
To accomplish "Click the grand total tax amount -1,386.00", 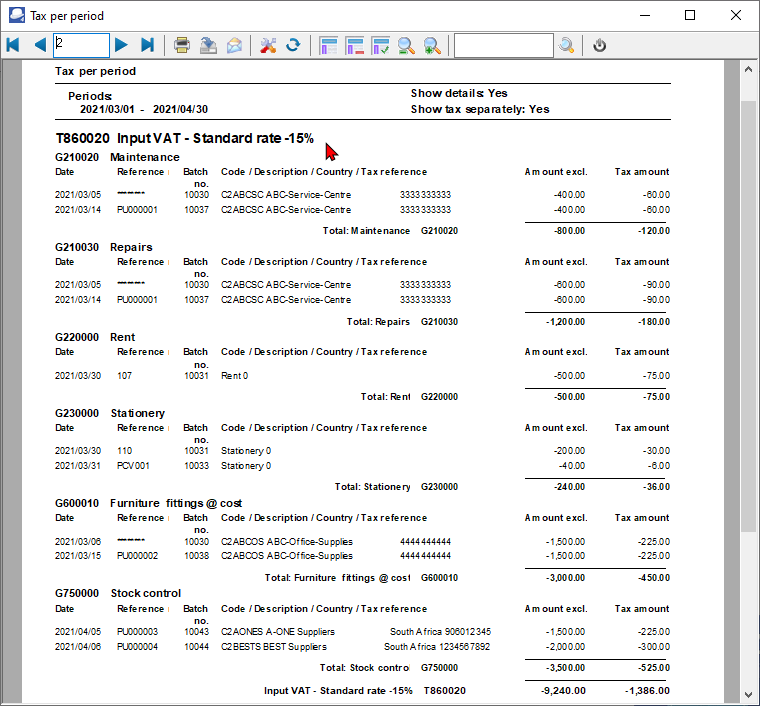I will point(647,691).
